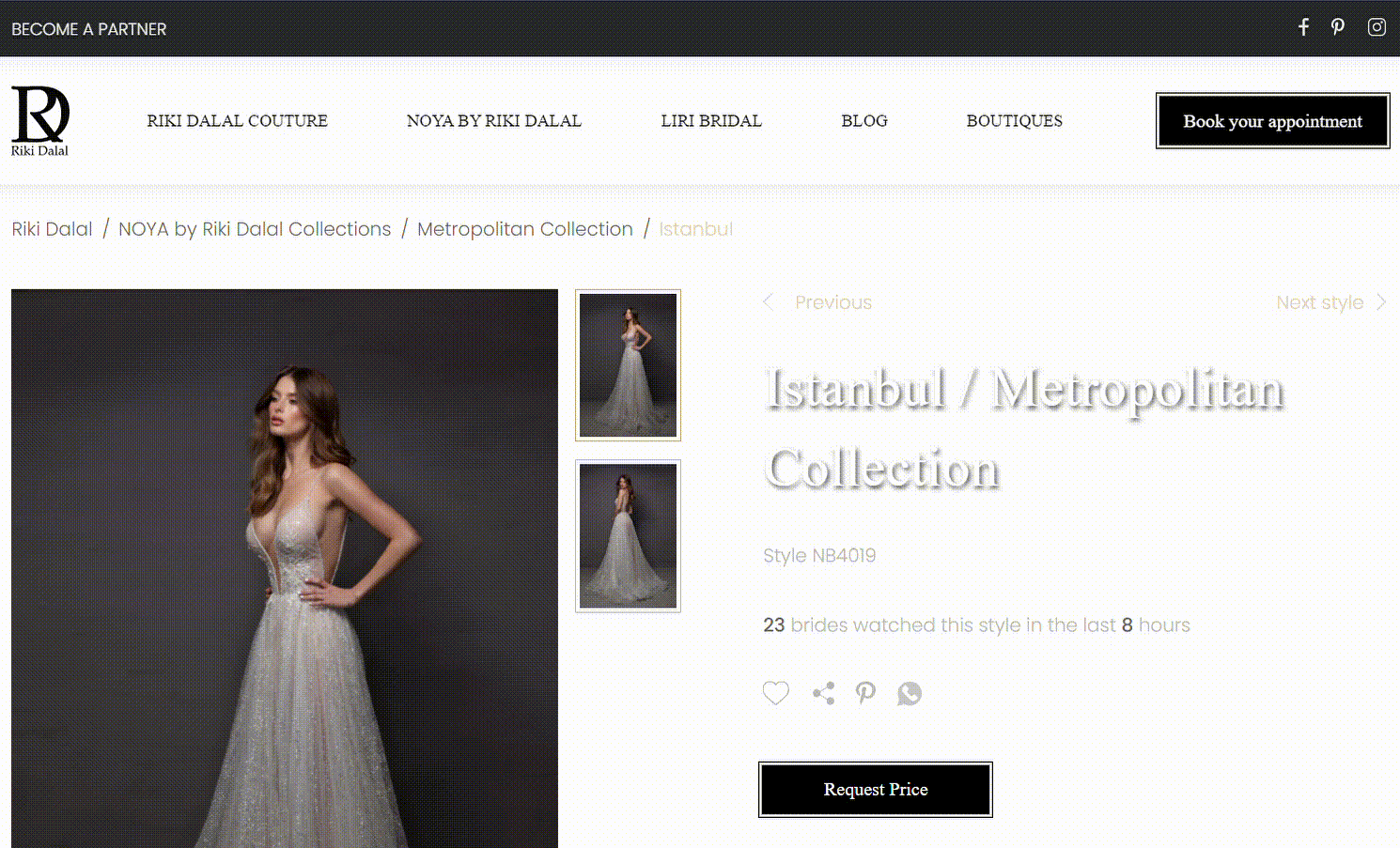Click the Riki Dalal logo
The image size is (1400, 848).
click(x=40, y=121)
